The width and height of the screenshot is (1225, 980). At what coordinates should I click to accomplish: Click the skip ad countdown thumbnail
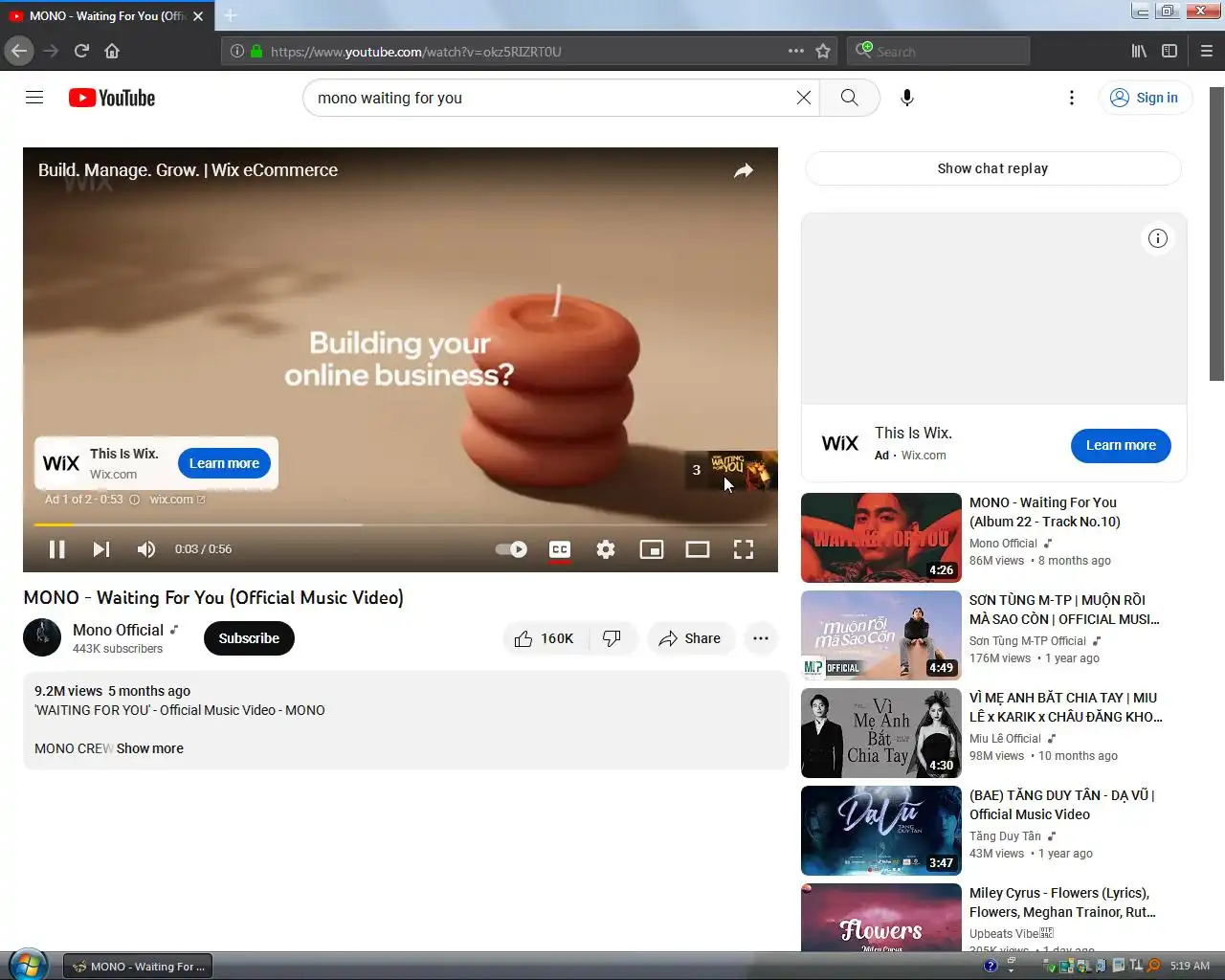pyautogui.click(x=731, y=470)
